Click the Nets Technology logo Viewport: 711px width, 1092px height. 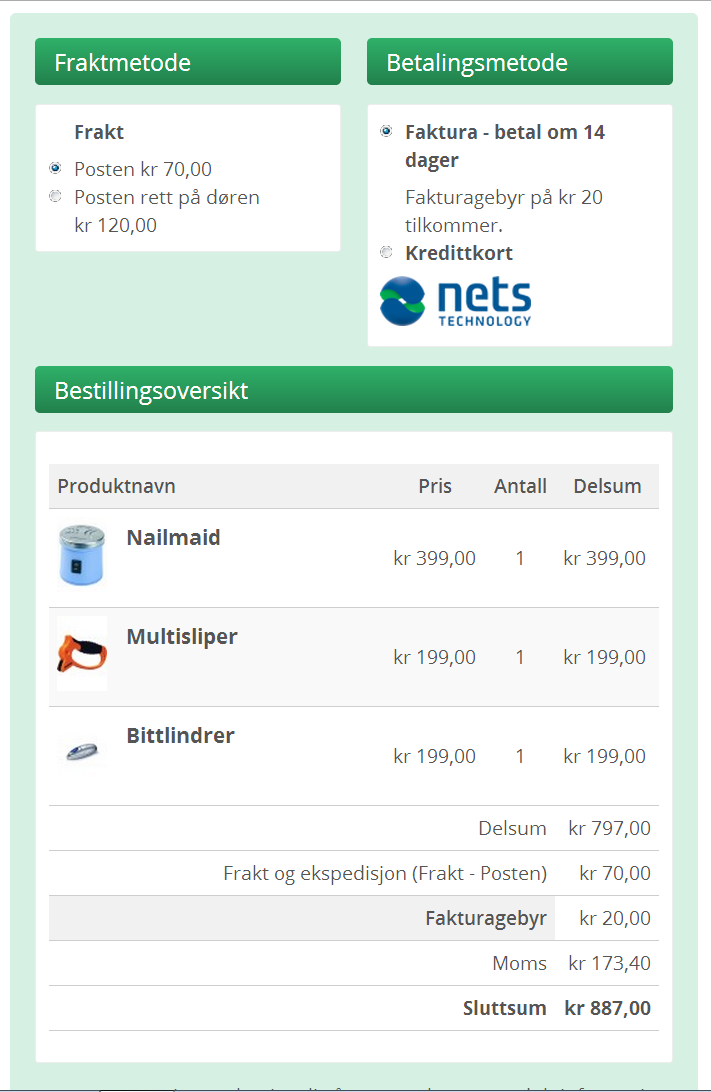tap(455, 302)
